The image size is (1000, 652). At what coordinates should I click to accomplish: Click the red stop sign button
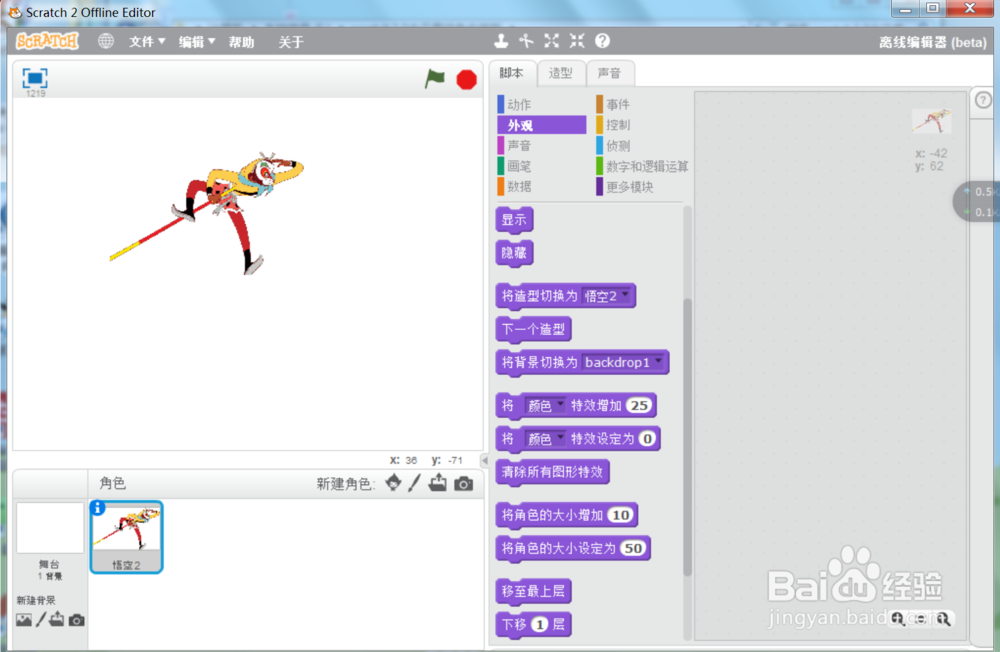[x=466, y=80]
